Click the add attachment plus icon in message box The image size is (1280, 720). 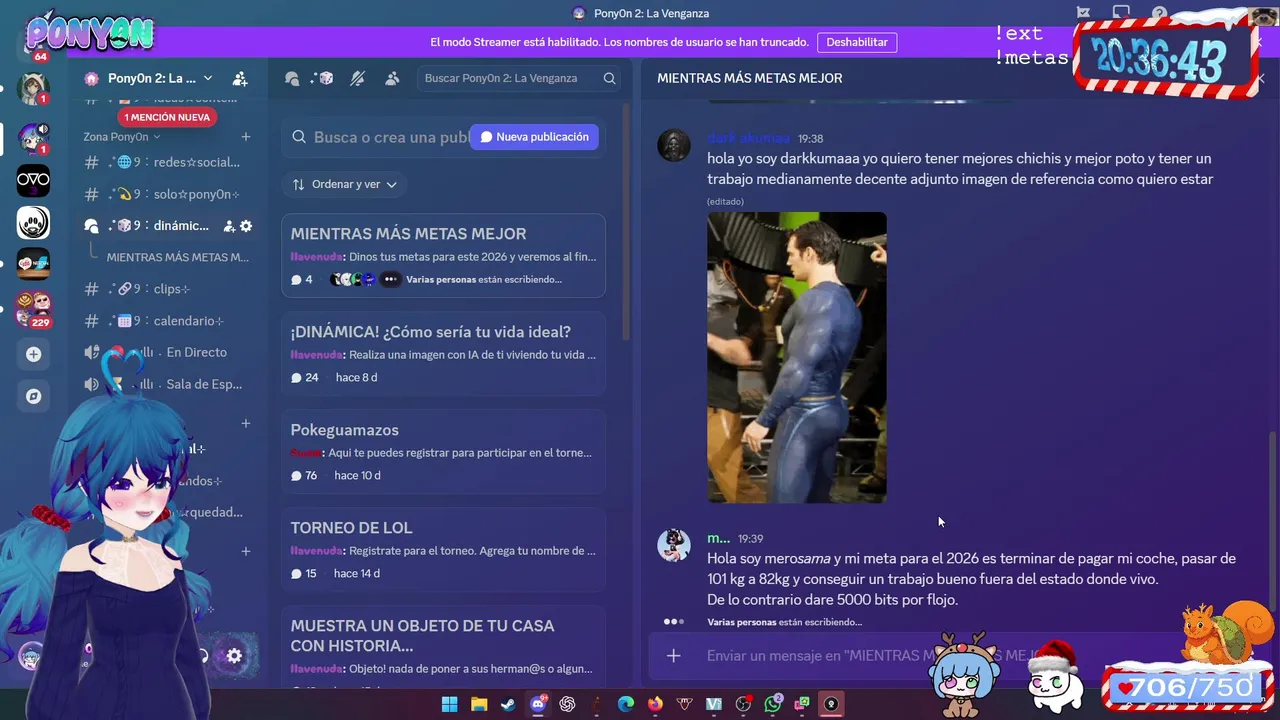[674, 656]
